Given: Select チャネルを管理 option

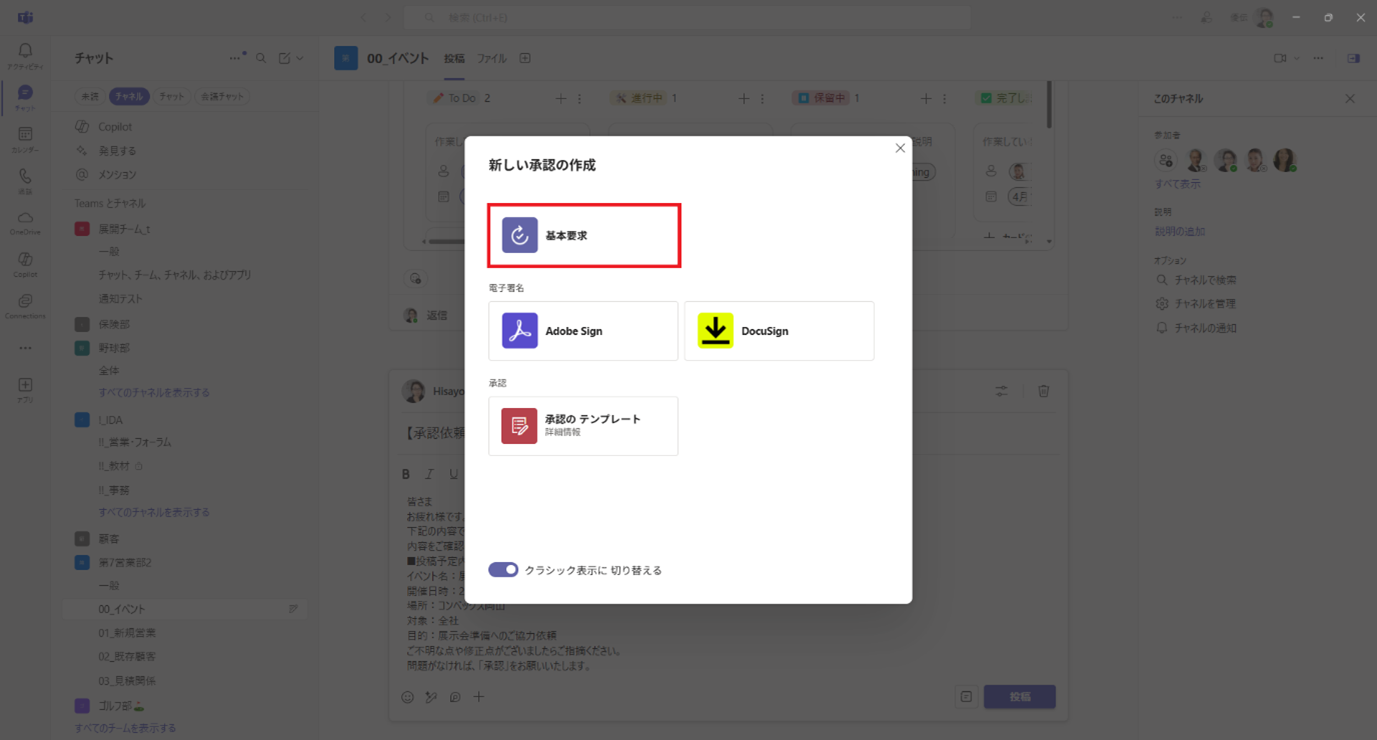Looking at the screenshot, I should (x=1197, y=304).
